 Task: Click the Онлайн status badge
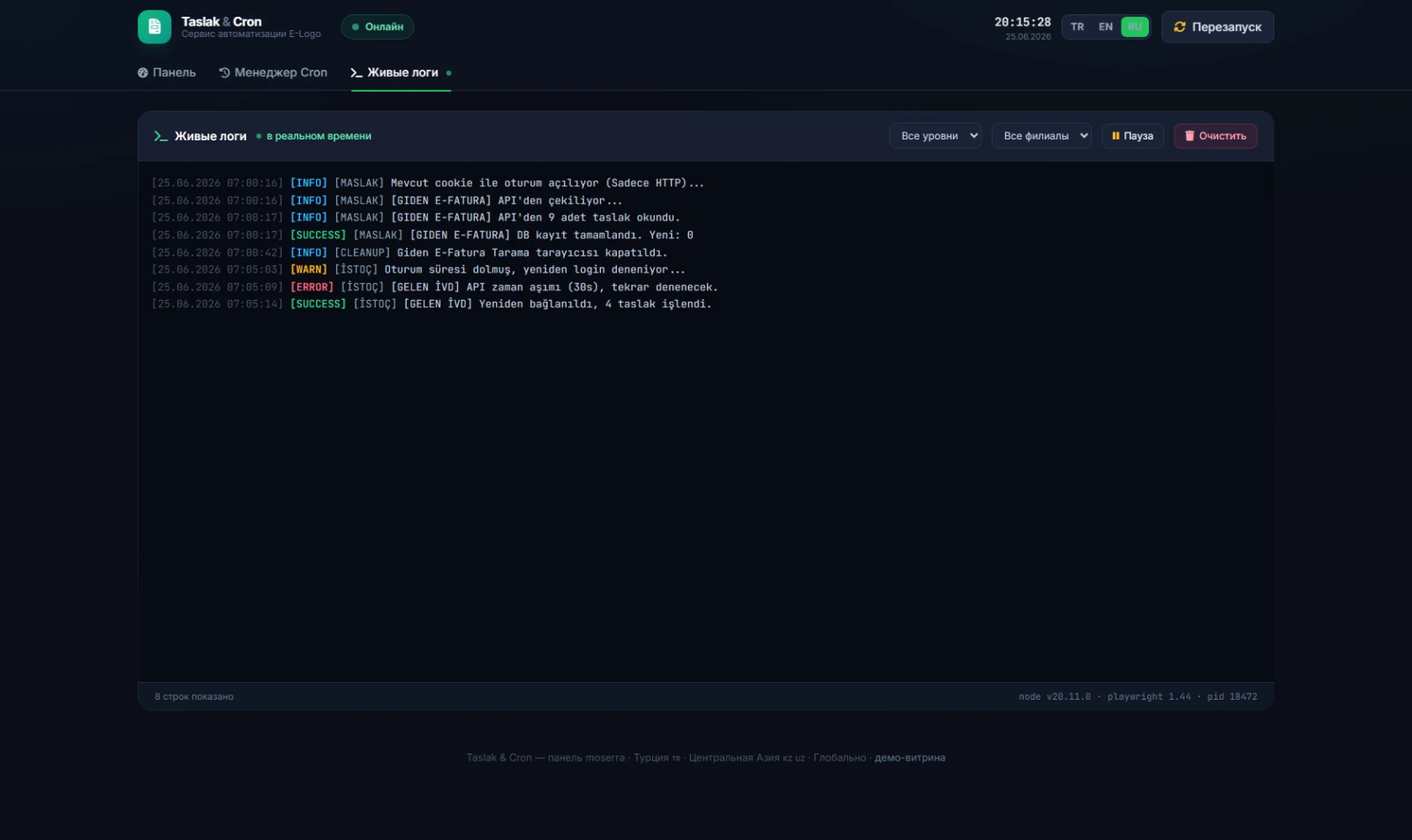click(378, 26)
